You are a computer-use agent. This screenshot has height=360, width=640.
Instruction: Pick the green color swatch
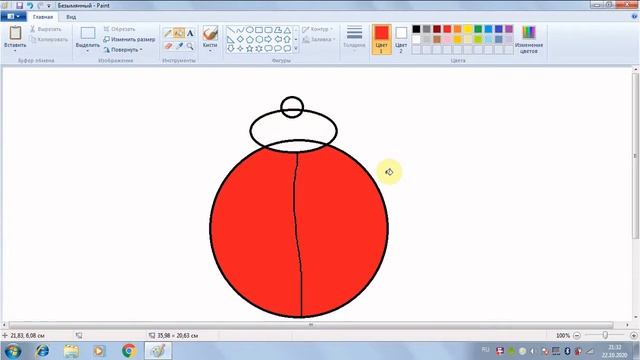478,29
